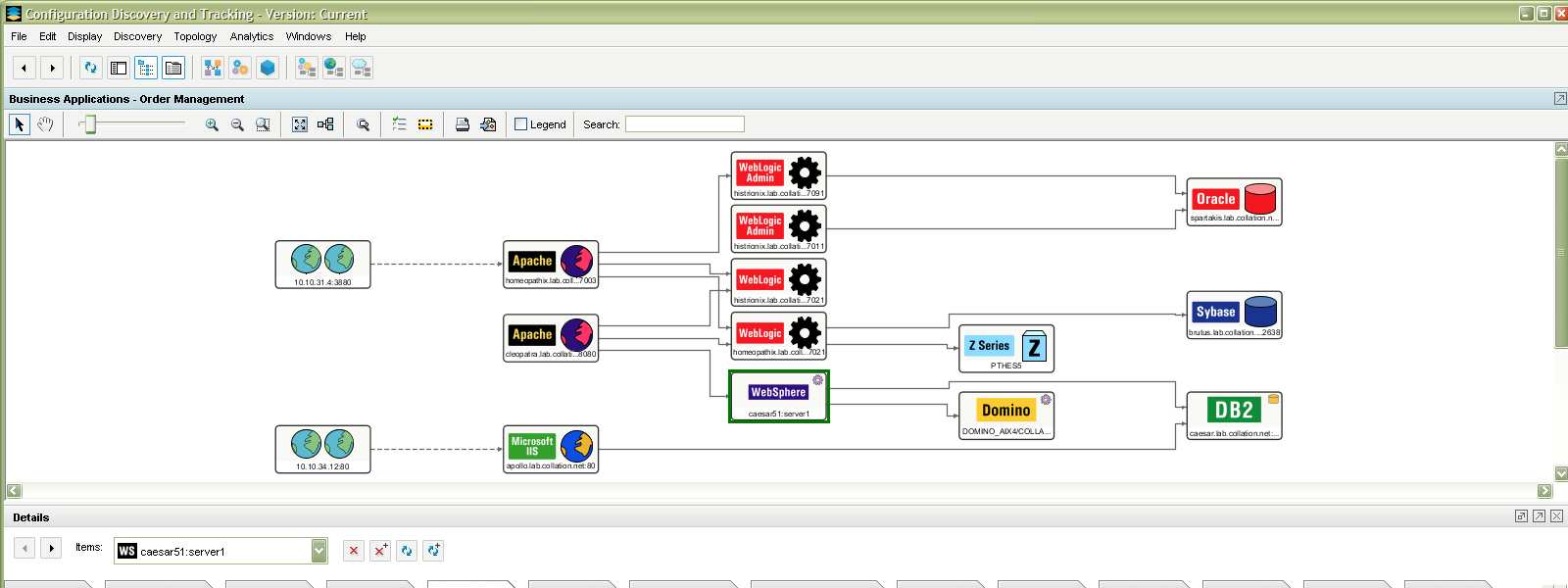Viewport: 1568px width, 588px height.
Task: Click the Details next item arrow
Action: pos(51,548)
